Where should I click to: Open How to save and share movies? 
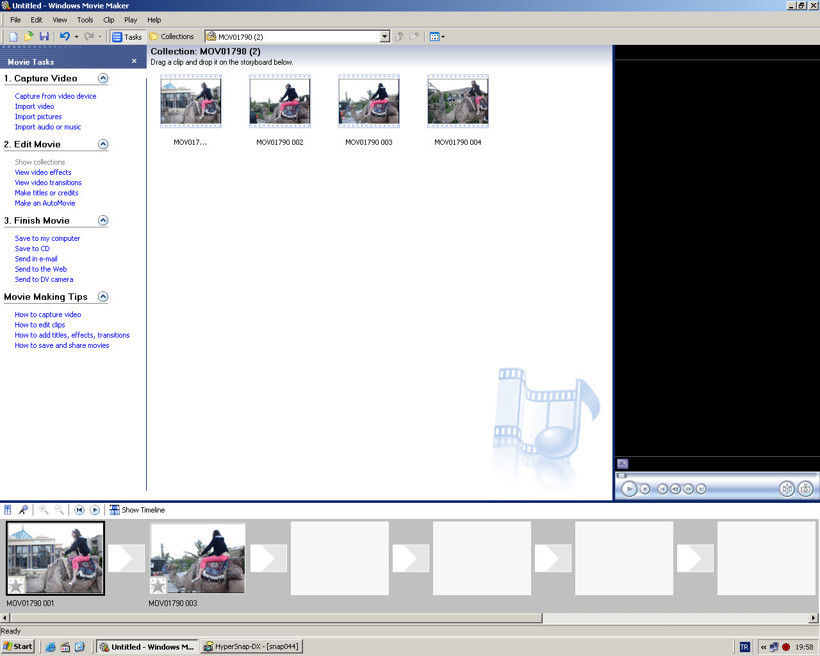pyautogui.click(x=62, y=345)
